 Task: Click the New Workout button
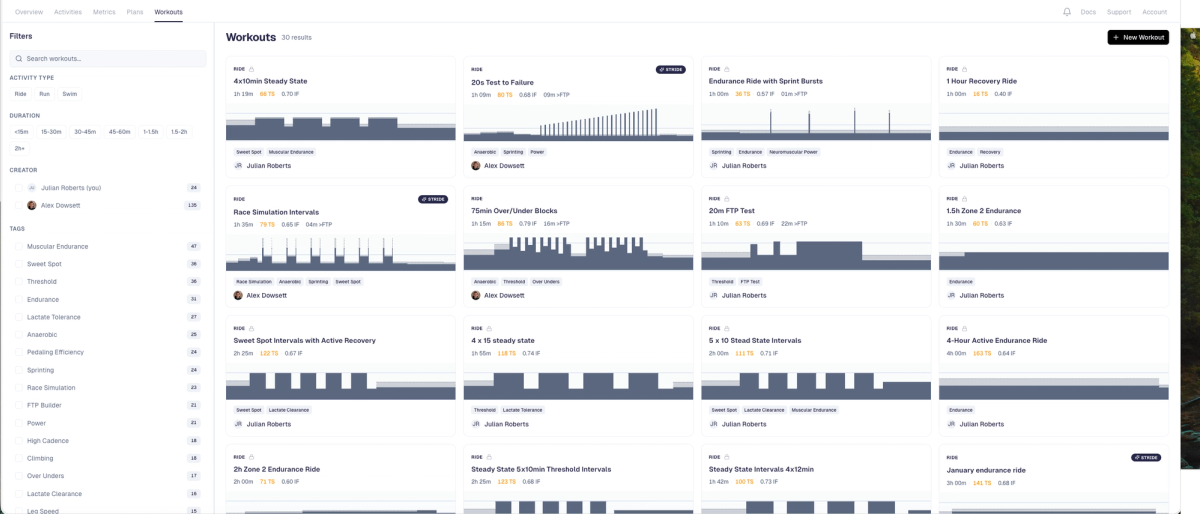[1138, 37]
